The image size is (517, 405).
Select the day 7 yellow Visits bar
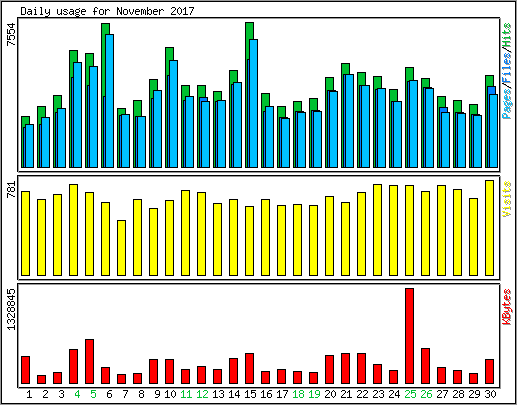[121, 248]
